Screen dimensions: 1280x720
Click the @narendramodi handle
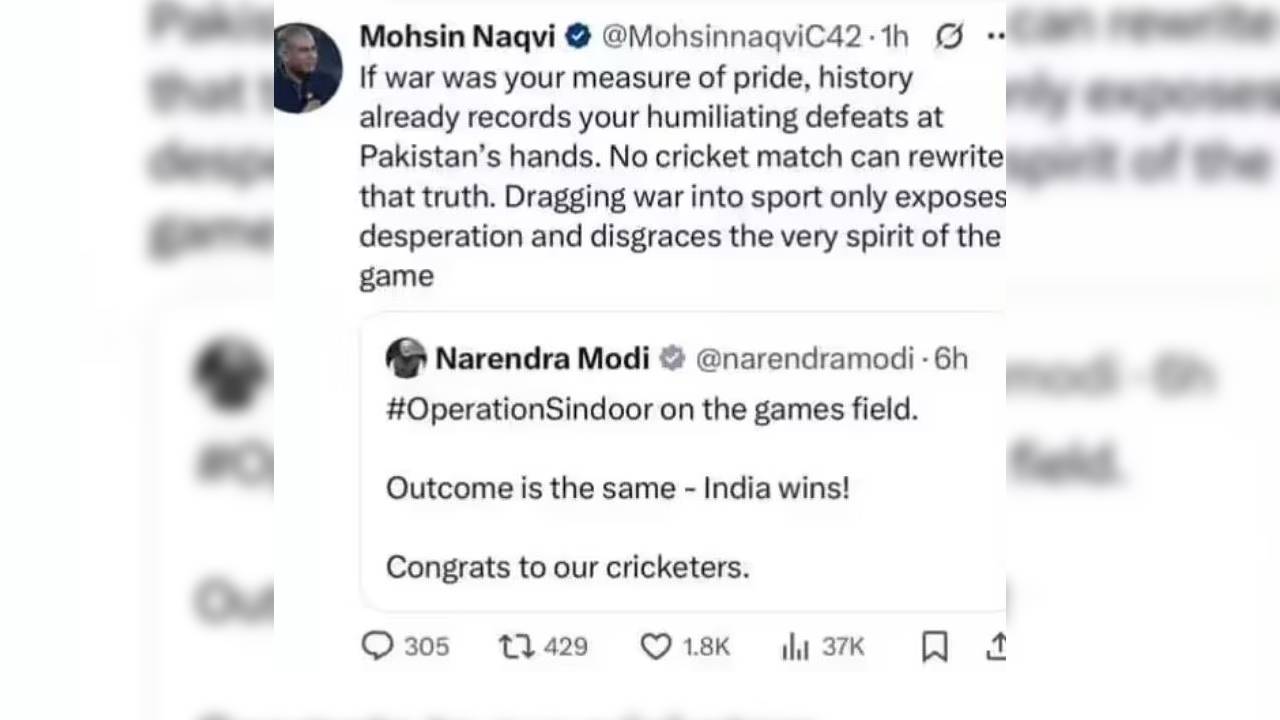pyautogui.click(x=804, y=358)
